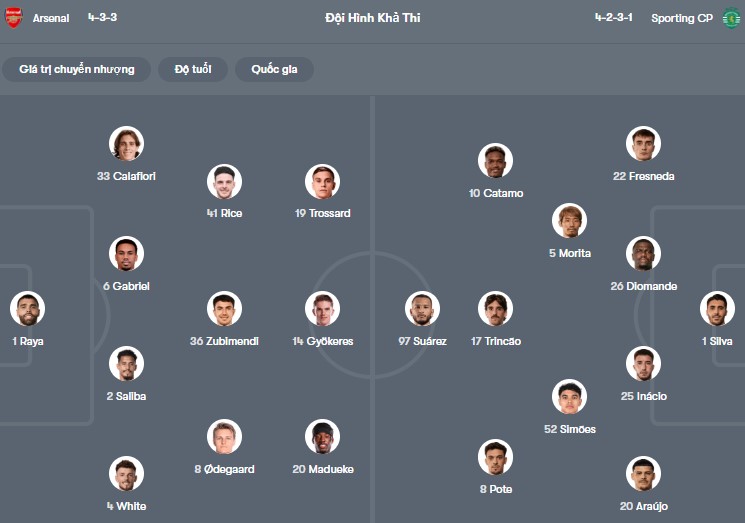Click the Sporting CP club crest icon
This screenshot has height=523, width=745.
click(x=731, y=18)
